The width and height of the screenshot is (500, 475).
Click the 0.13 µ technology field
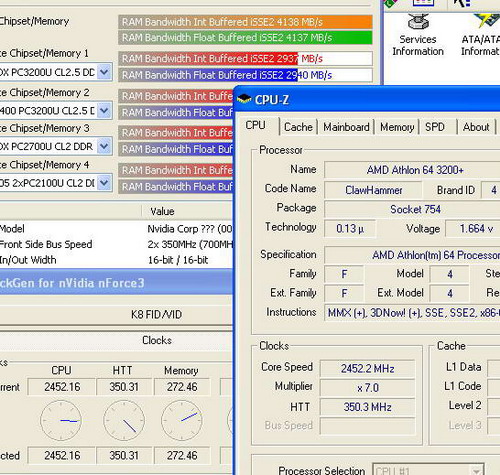[x=350, y=229]
